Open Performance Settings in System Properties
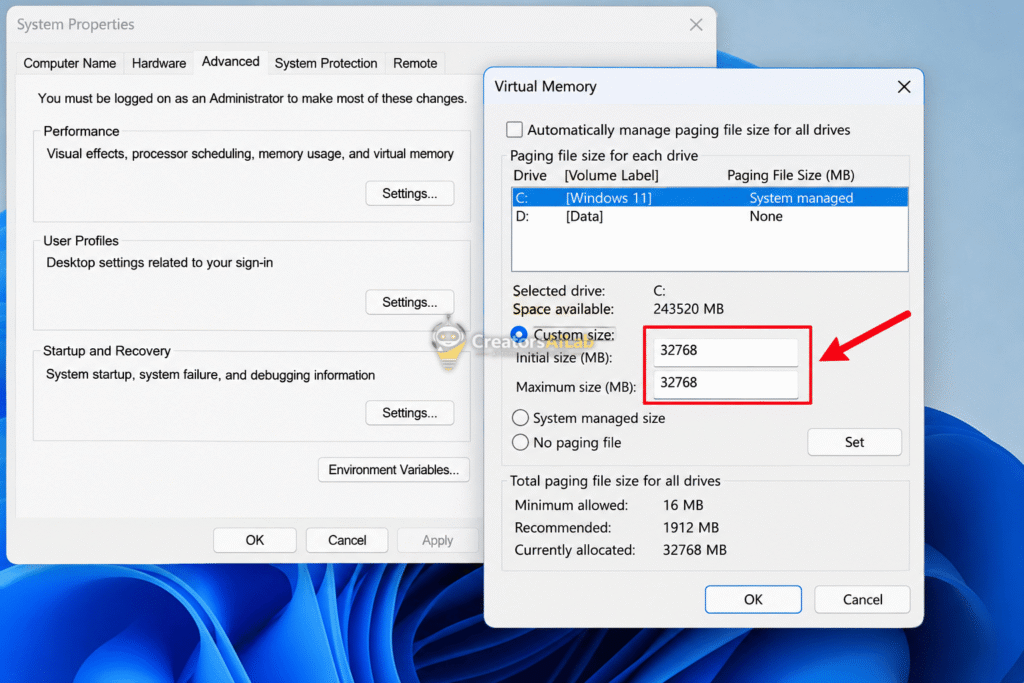This screenshot has width=1024, height=683. (x=409, y=193)
